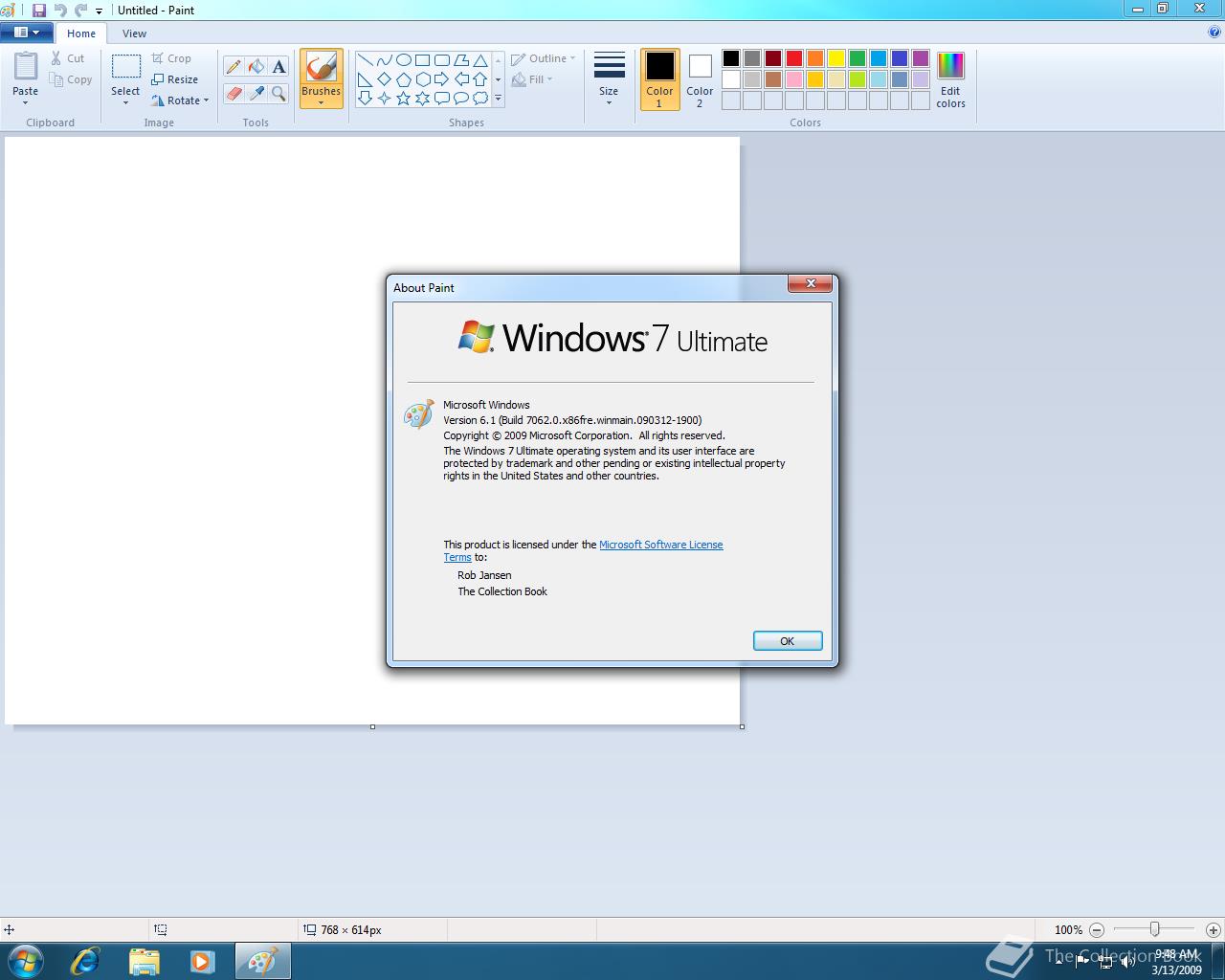Choose the Rectangle shape
This screenshot has height=980, width=1225.
422,59
